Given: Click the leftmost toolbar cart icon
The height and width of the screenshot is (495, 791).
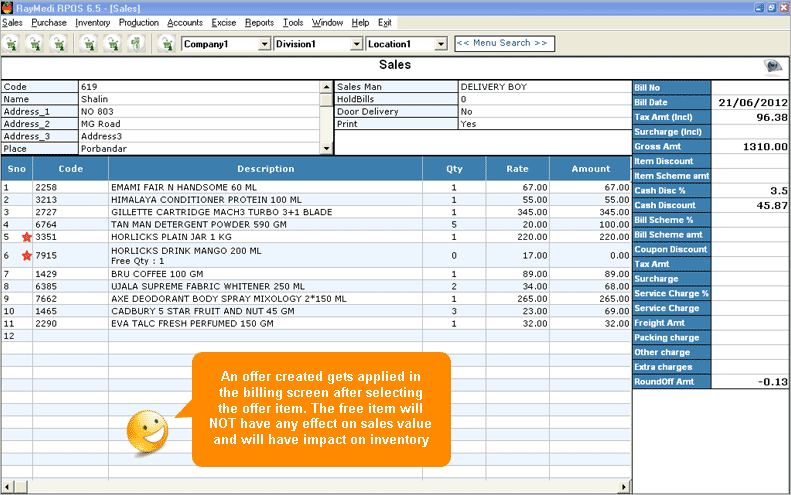Looking at the screenshot, I should point(11,43).
